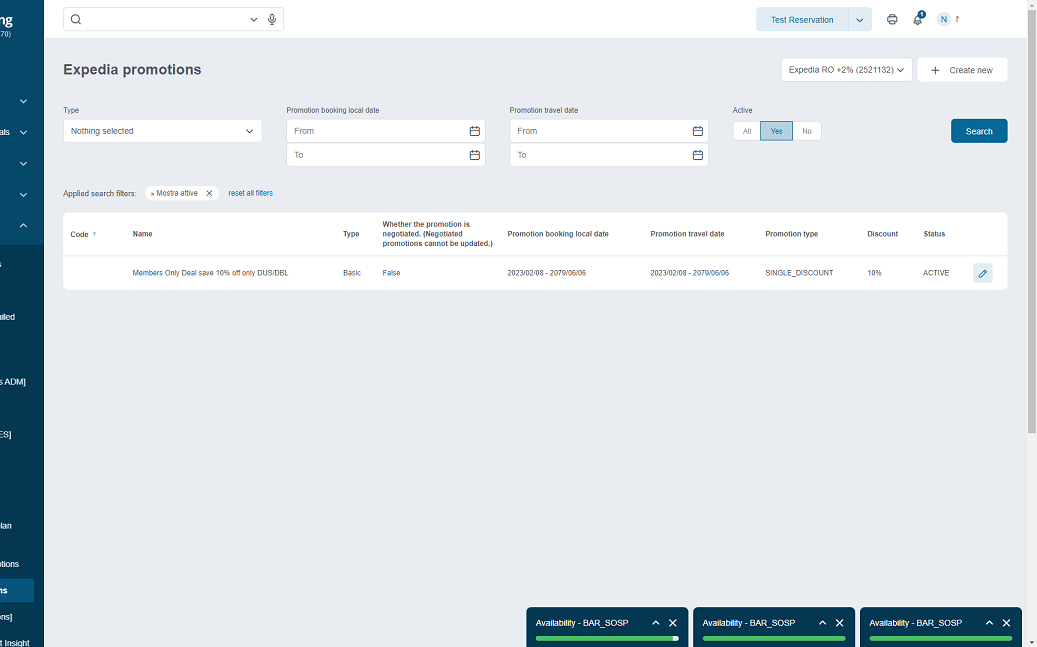Click the reset all filters link
This screenshot has width=1037, height=647.
point(251,193)
